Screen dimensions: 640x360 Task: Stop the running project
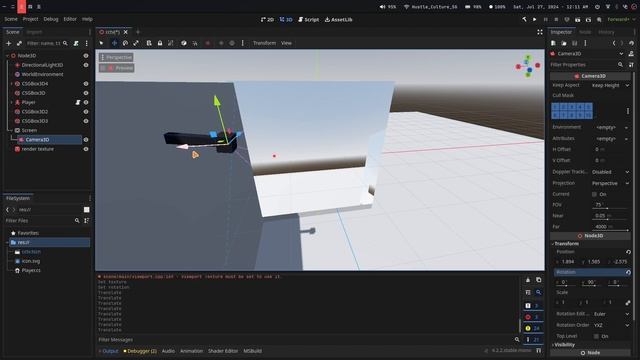point(556,19)
